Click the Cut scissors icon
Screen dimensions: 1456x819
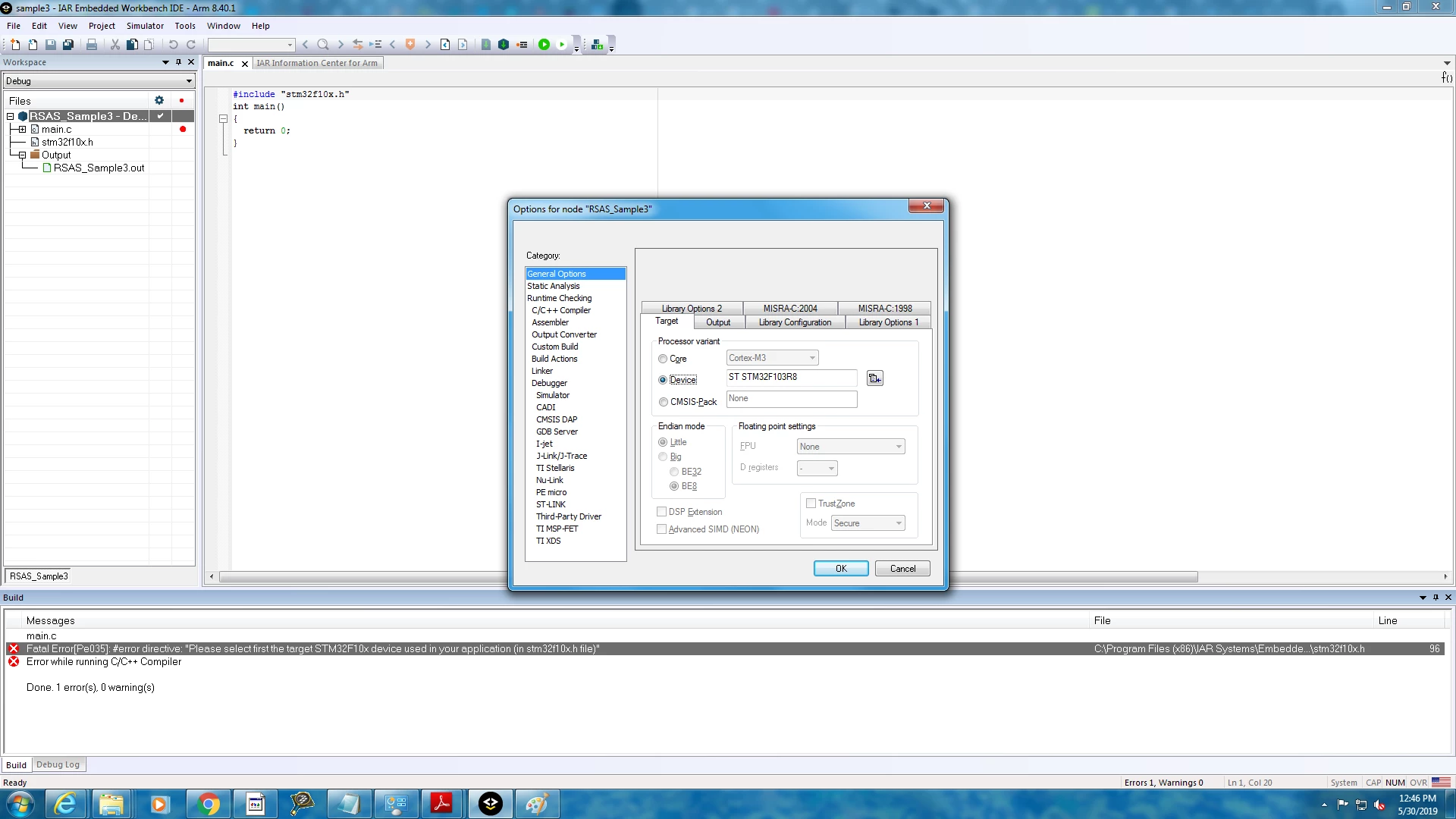tap(115, 45)
